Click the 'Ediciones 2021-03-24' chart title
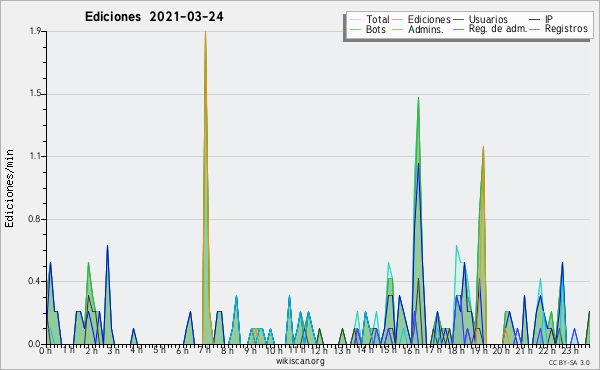600x370 pixels. click(x=154, y=17)
